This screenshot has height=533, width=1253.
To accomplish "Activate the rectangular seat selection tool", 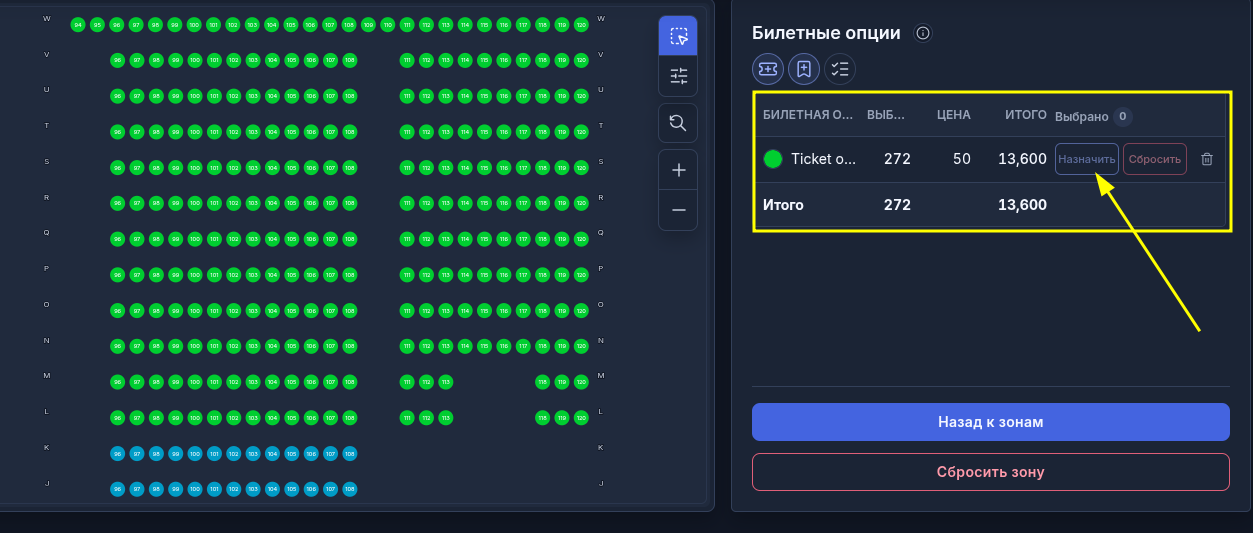I will point(678,36).
